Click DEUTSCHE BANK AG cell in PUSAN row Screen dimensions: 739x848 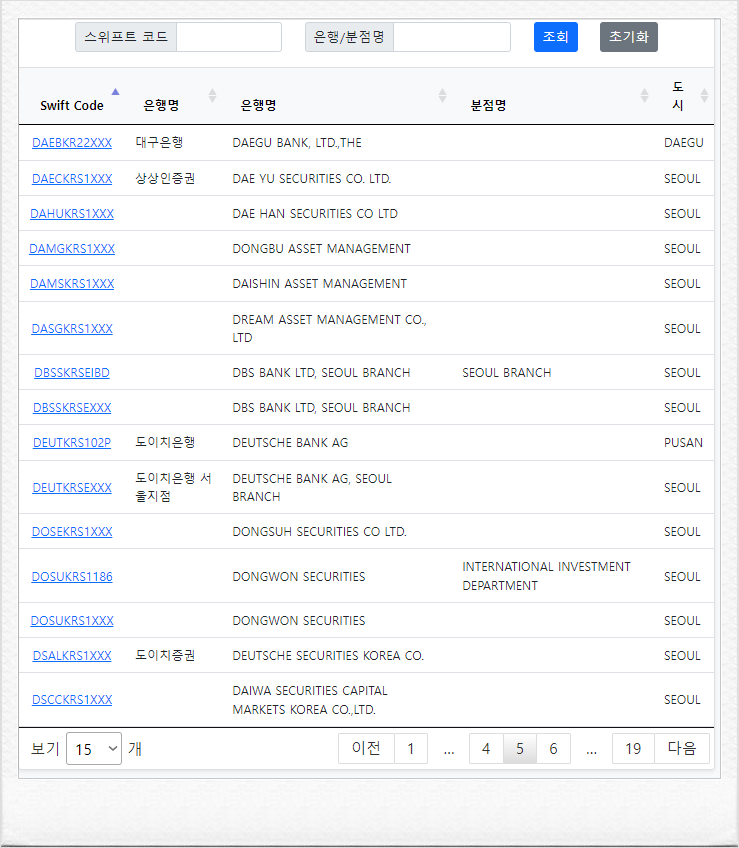290,443
